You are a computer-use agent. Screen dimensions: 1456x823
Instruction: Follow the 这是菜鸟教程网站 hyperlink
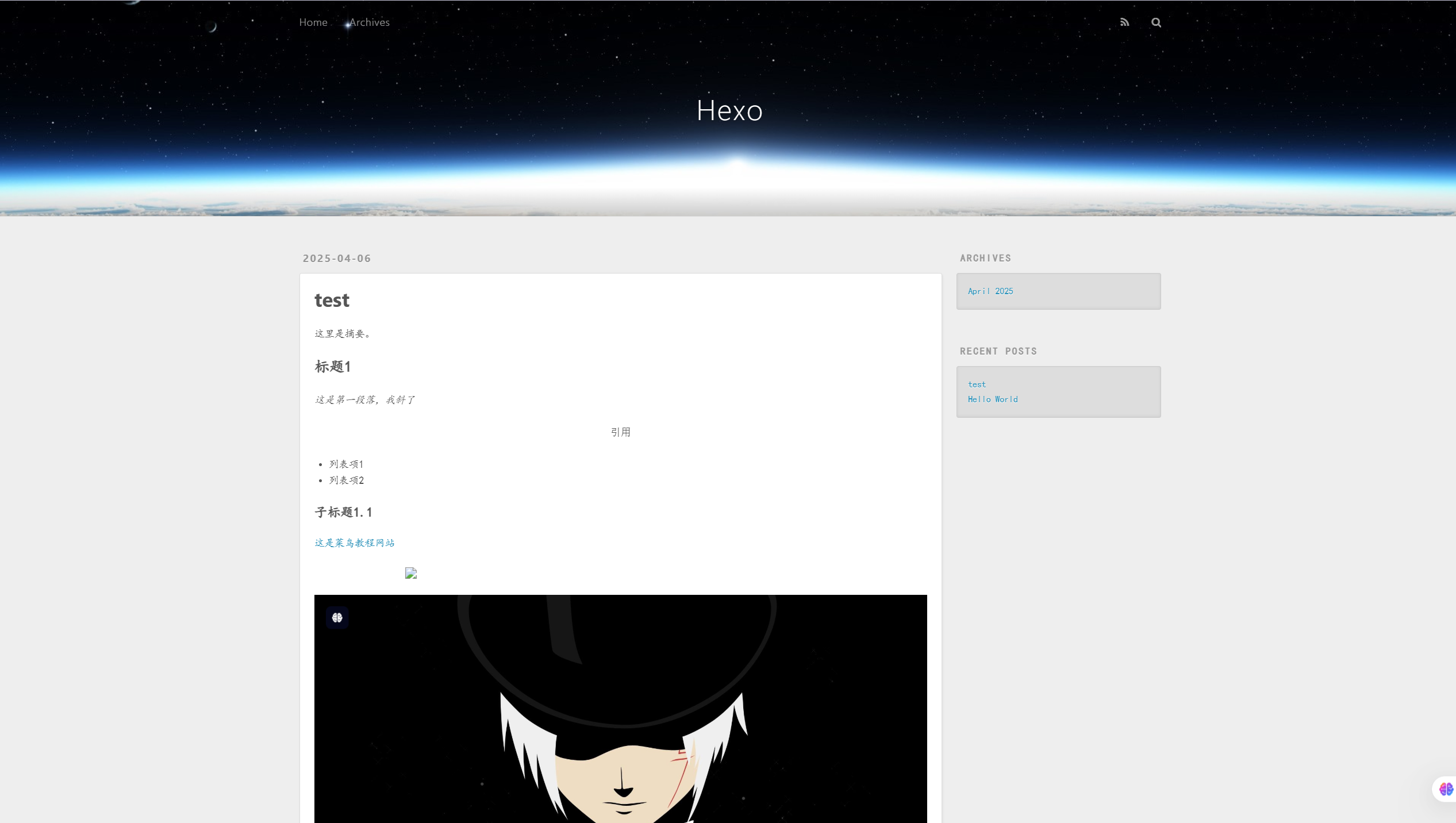355,543
